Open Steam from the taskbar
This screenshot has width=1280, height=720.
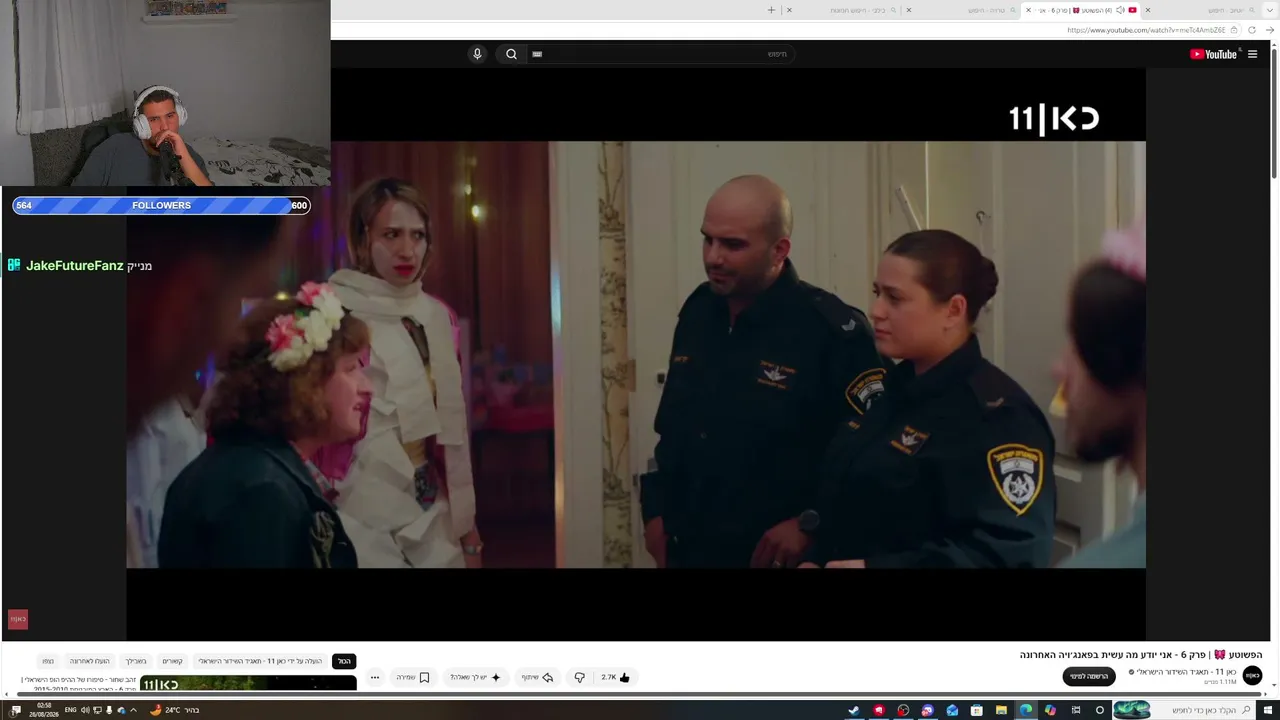click(854, 710)
